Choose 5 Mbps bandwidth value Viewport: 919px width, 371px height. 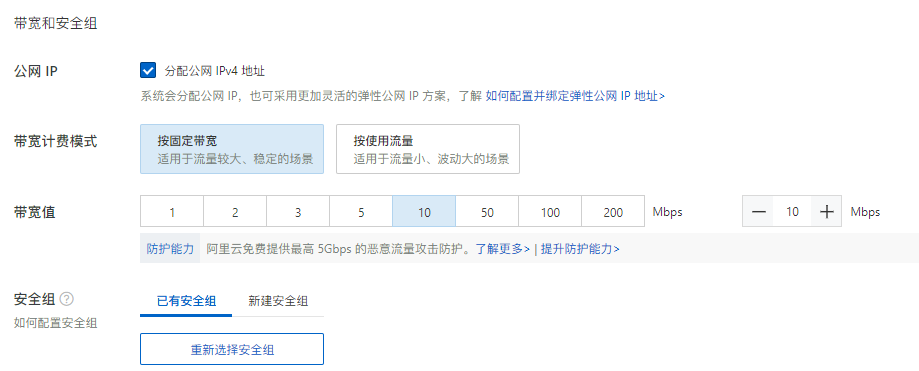pos(361,212)
